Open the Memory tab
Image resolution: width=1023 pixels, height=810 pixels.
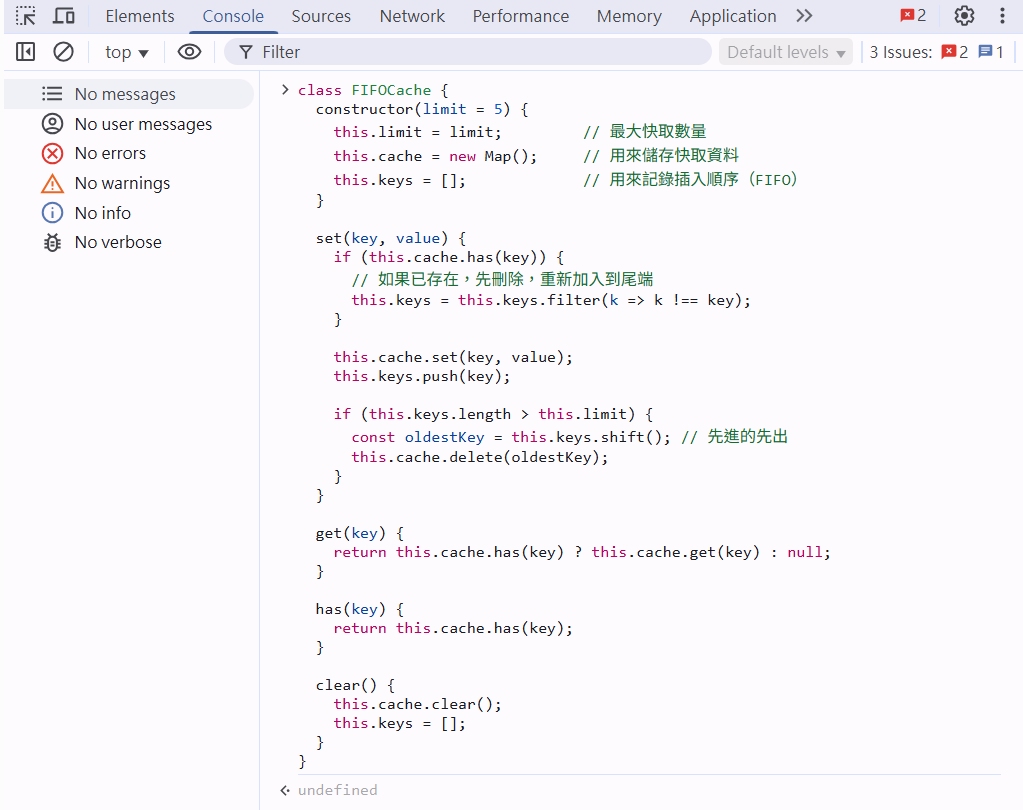[629, 16]
